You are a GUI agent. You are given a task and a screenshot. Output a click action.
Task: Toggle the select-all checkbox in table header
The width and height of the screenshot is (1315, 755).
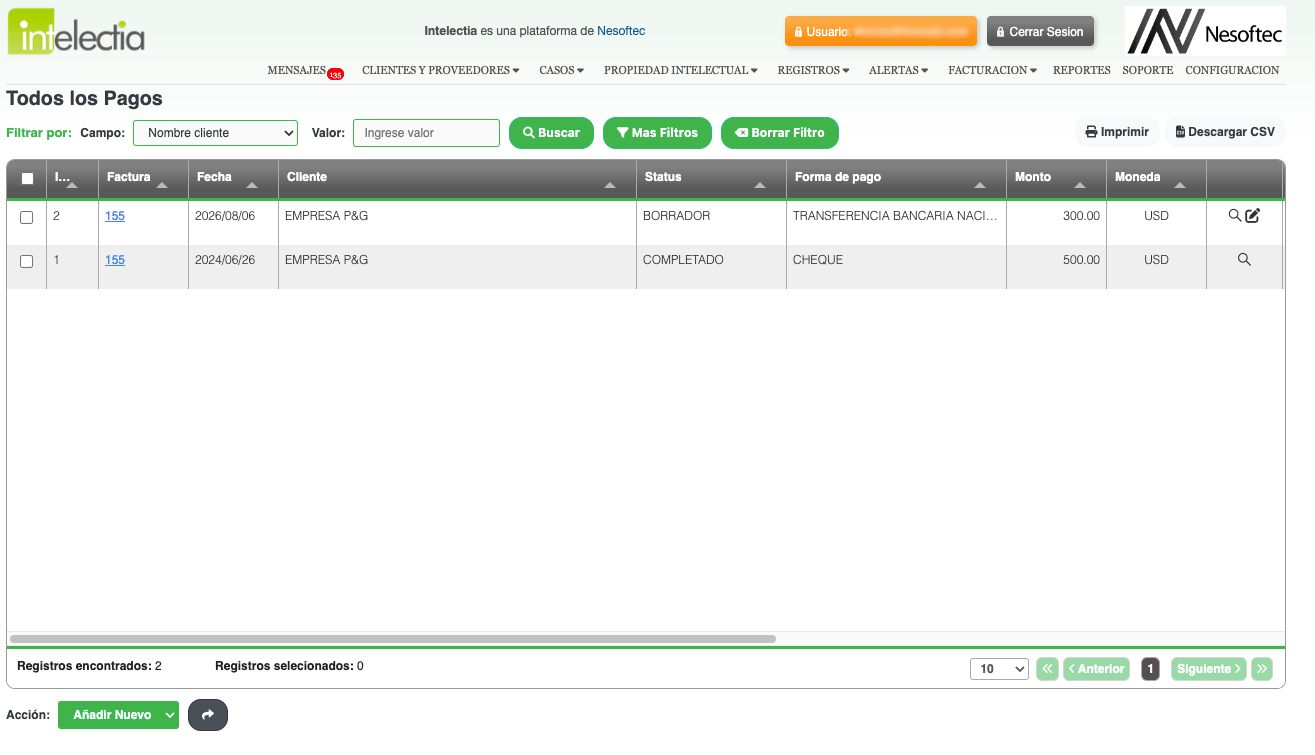(27, 178)
